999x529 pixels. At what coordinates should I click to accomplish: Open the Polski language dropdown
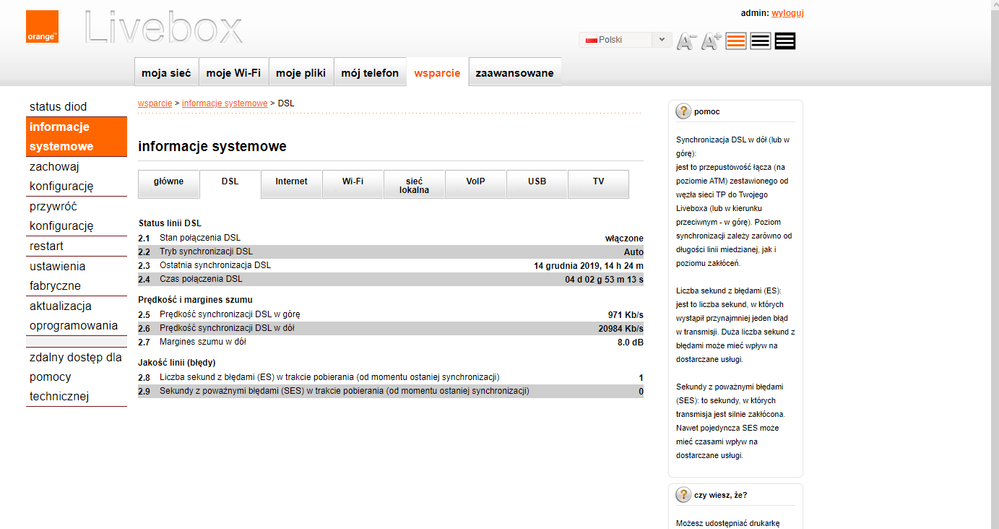[x=624, y=40]
